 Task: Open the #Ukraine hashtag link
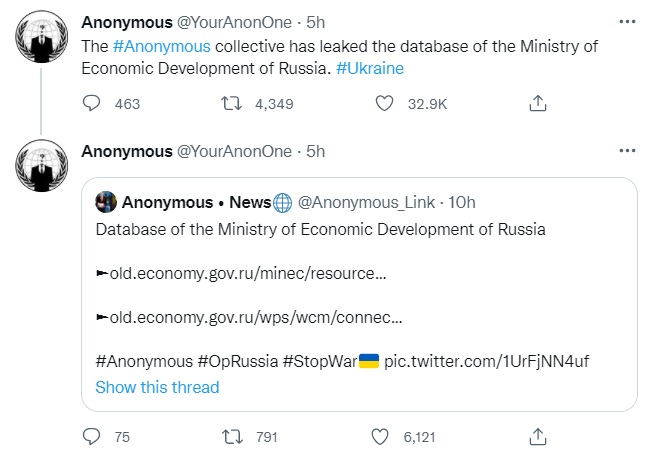(371, 68)
